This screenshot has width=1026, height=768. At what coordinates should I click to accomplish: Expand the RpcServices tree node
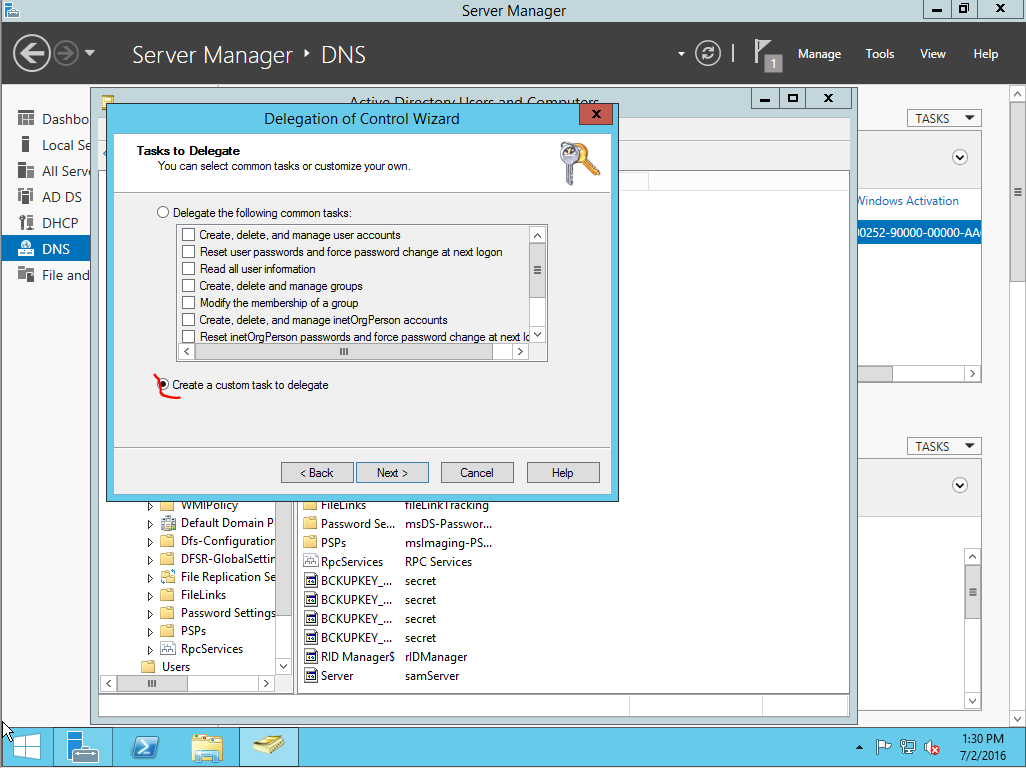click(x=150, y=650)
